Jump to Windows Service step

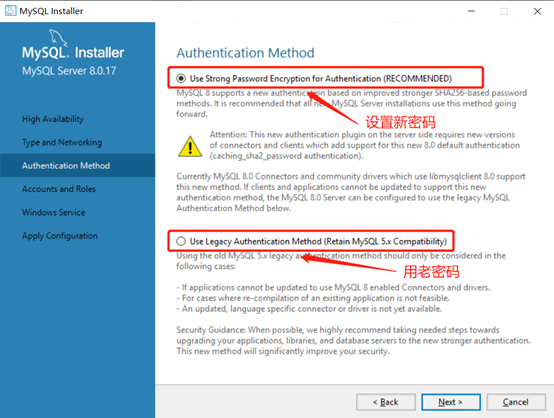[54, 212]
